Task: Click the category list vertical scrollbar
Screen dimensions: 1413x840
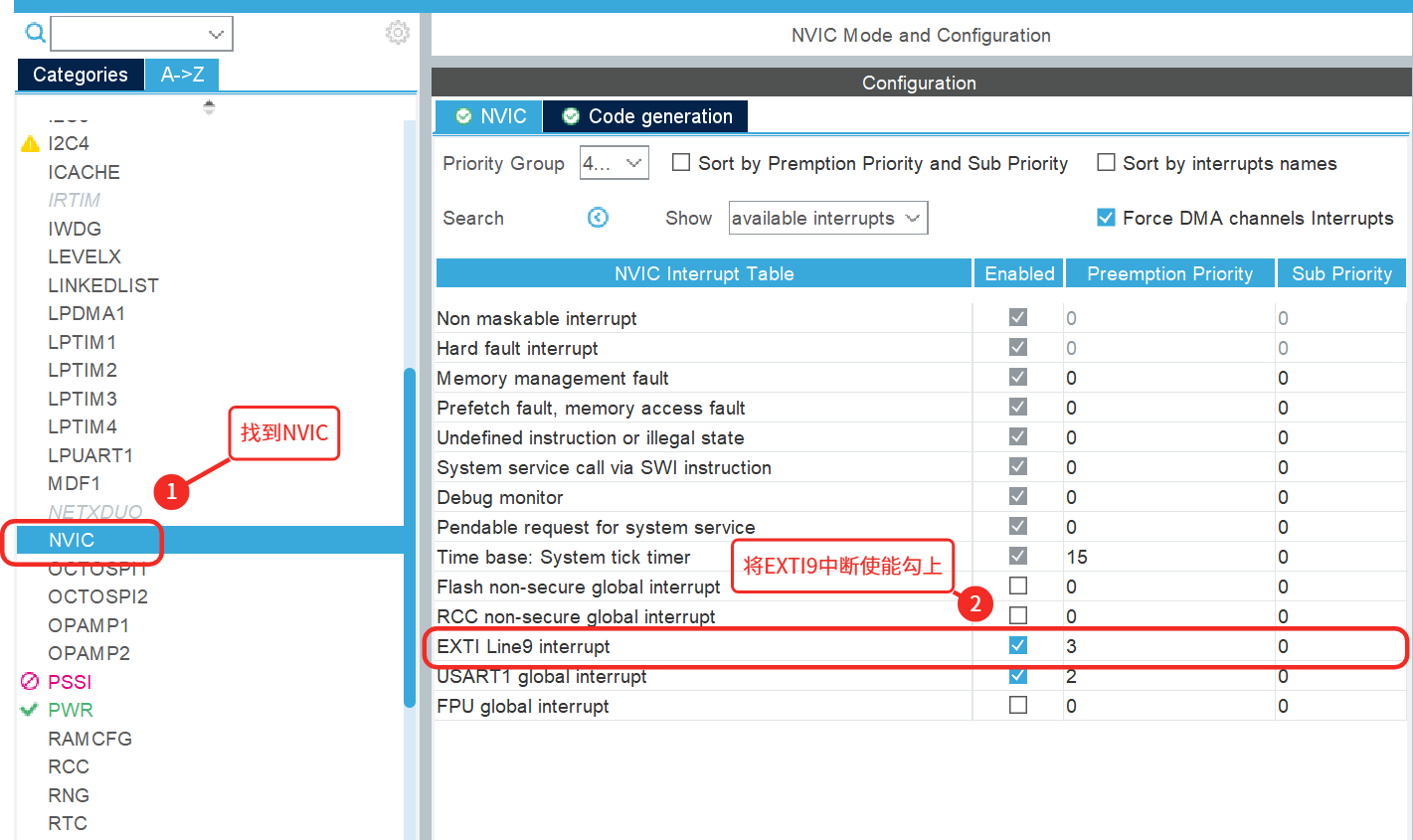Action: pos(410,537)
